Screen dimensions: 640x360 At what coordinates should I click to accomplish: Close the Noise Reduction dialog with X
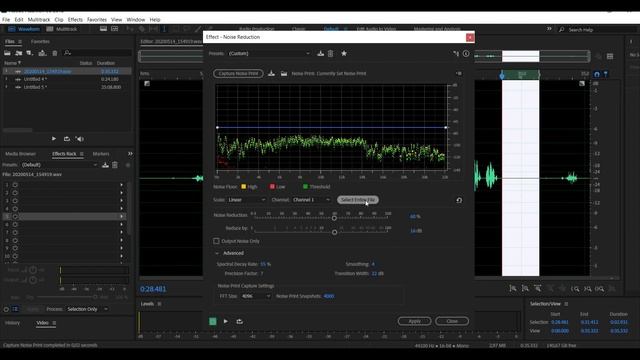point(470,37)
